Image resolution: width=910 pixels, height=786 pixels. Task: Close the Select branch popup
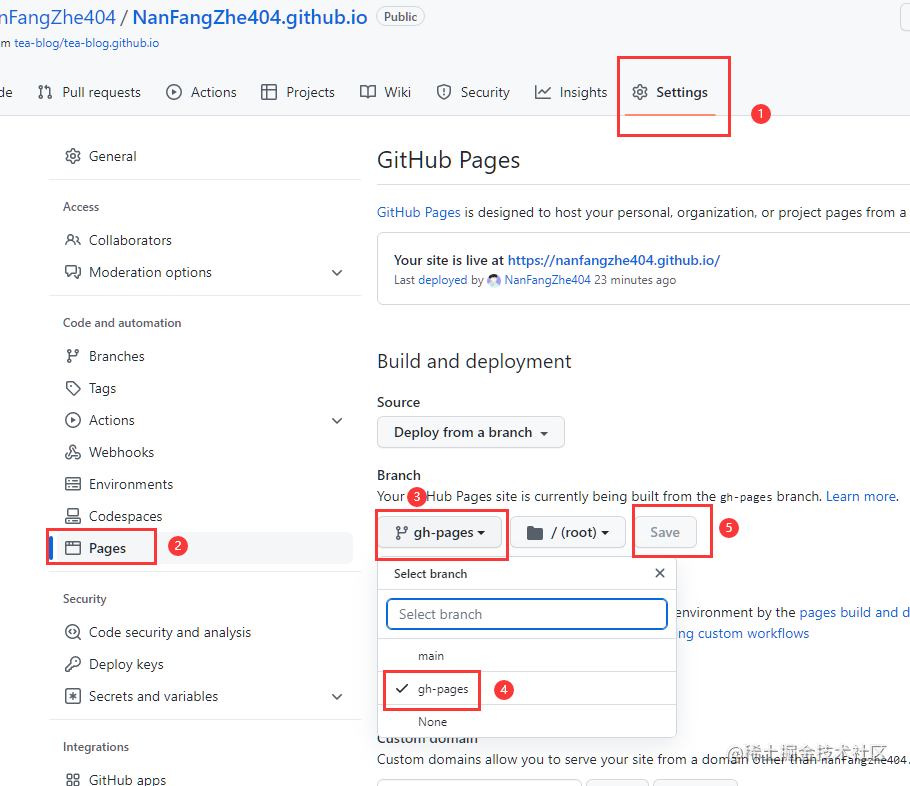[x=660, y=574]
